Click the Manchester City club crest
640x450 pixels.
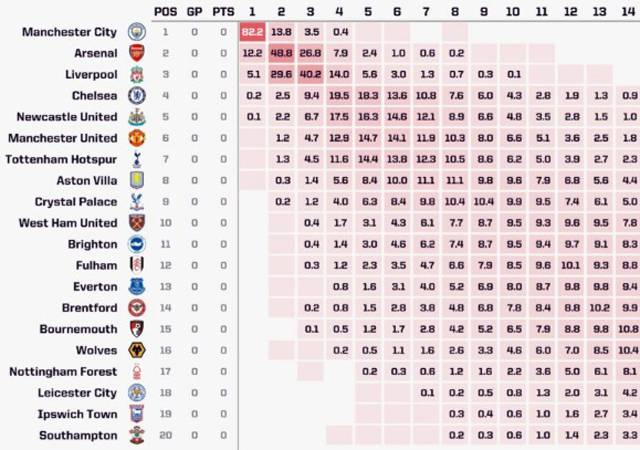click(136, 32)
